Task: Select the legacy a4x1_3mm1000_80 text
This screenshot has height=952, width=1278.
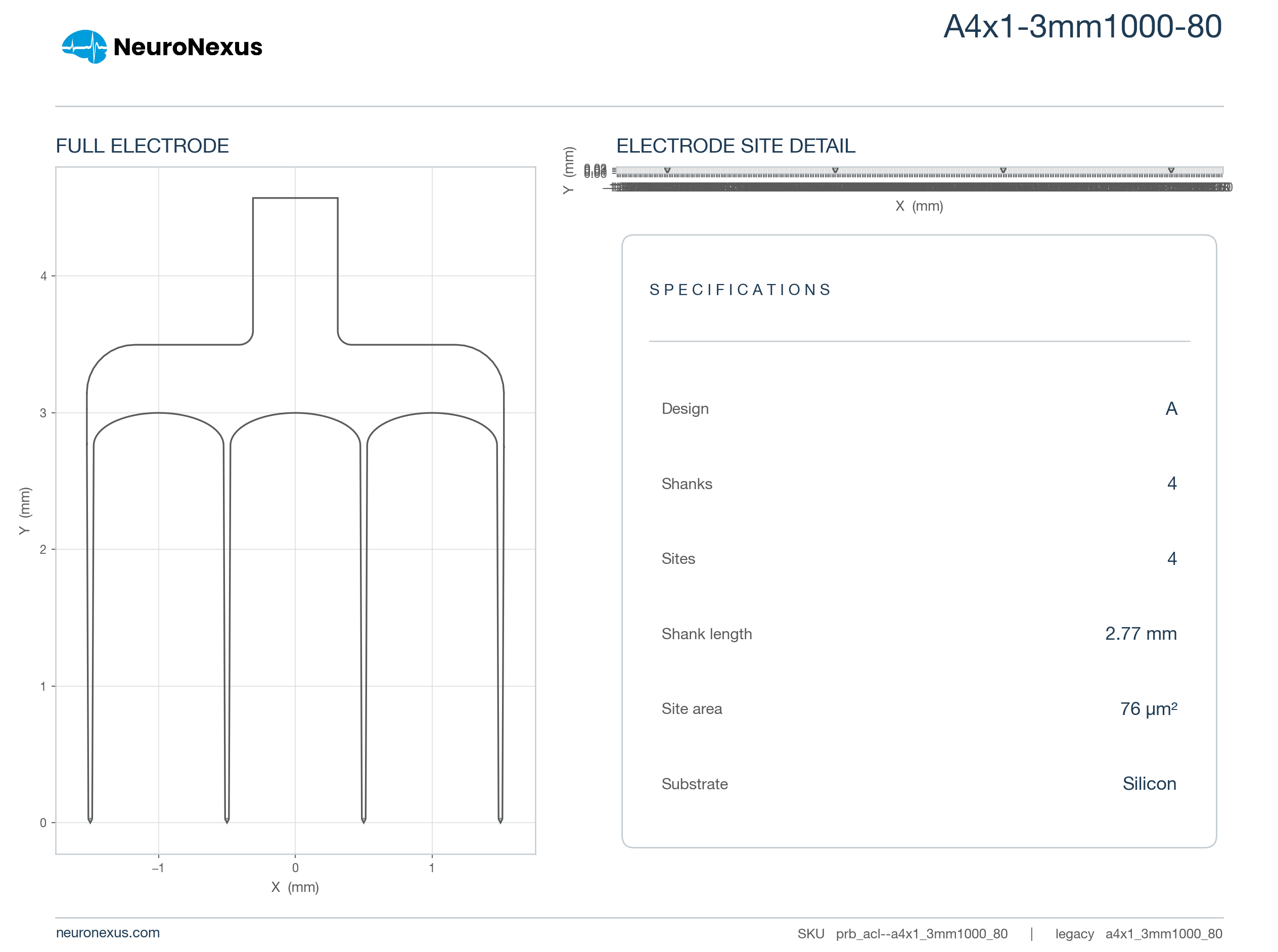Action: tap(1138, 934)
